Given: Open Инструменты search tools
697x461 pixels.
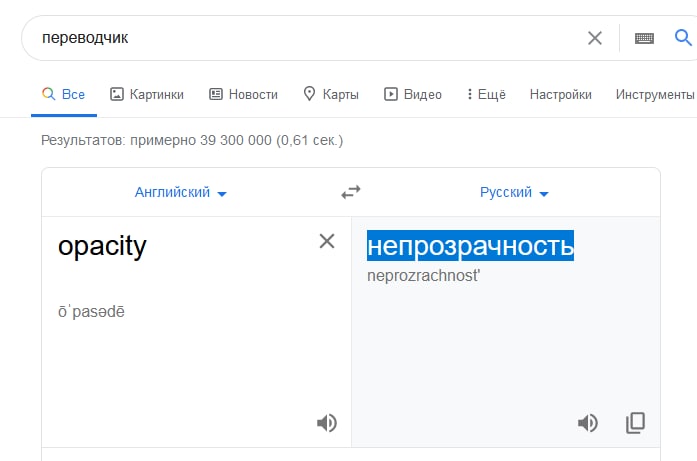Looking at the screenshot, I should pos(655,95).
